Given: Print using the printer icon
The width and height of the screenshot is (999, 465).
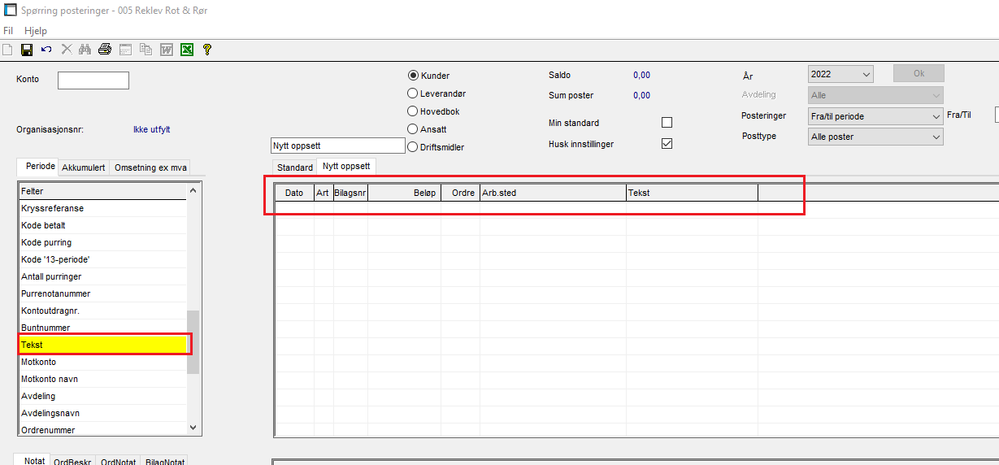Looking at the screenshot, I should coord(105,50).
